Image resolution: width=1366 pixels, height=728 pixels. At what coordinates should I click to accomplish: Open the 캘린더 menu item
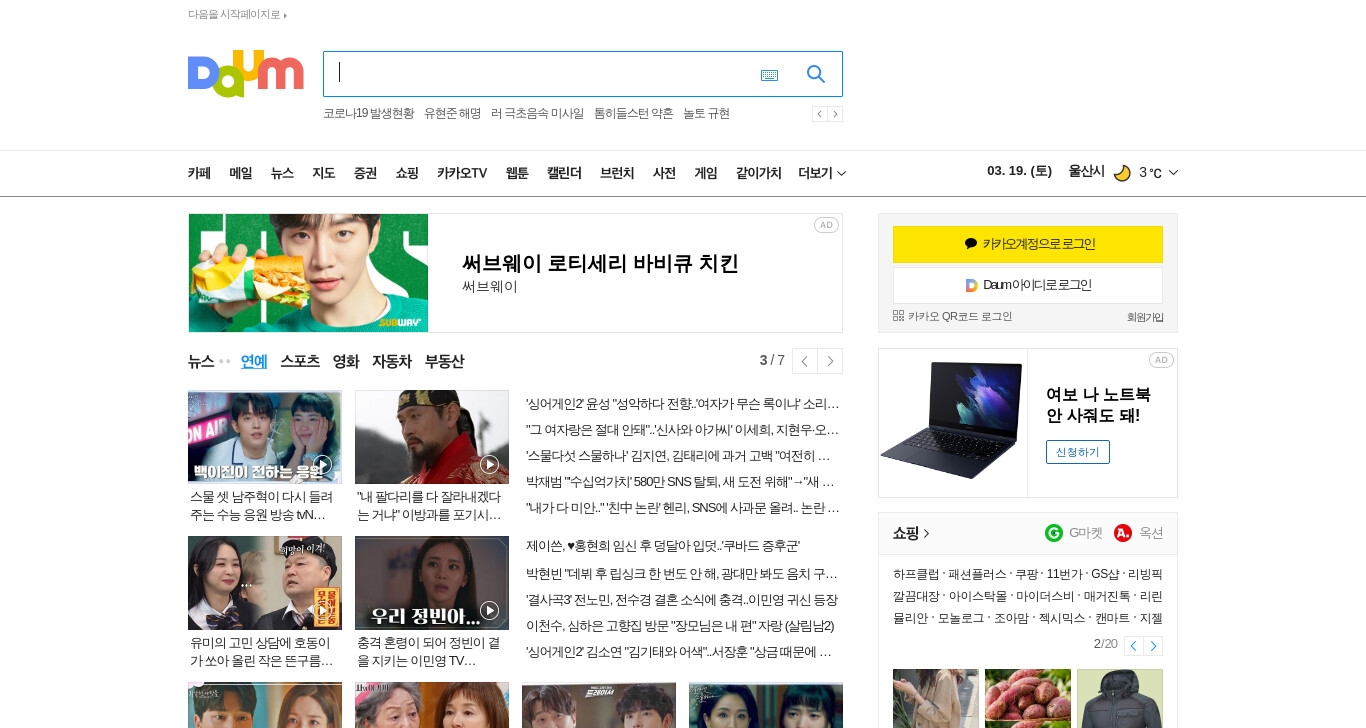point(564,173)
